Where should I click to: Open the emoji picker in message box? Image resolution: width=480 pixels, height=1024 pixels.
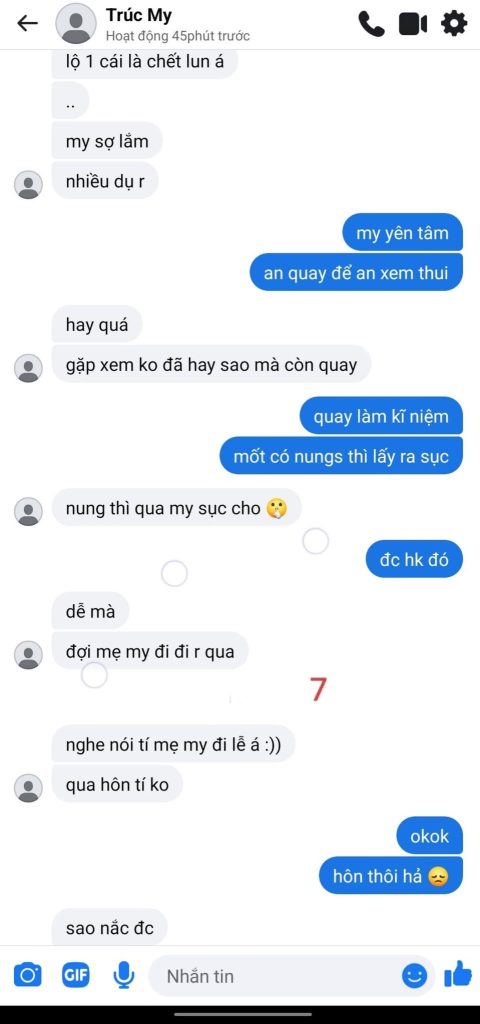pyautogui.click(x=414, y=976)
